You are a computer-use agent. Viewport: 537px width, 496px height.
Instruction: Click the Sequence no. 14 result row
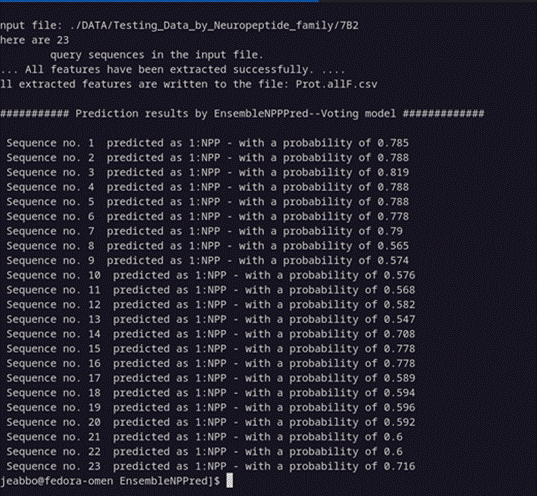211,334
